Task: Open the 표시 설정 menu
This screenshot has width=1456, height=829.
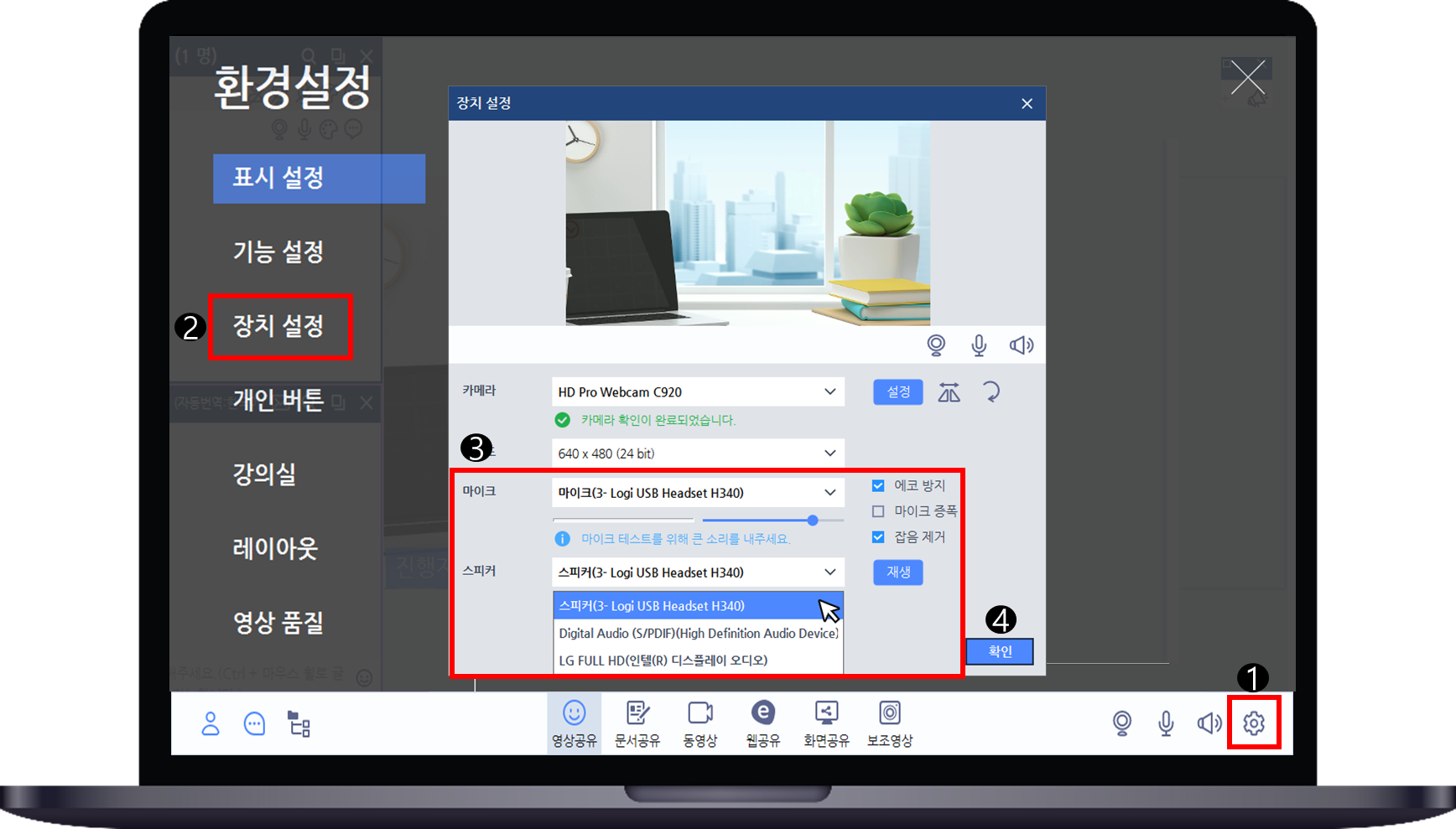Action: click(x=319, y=178)
